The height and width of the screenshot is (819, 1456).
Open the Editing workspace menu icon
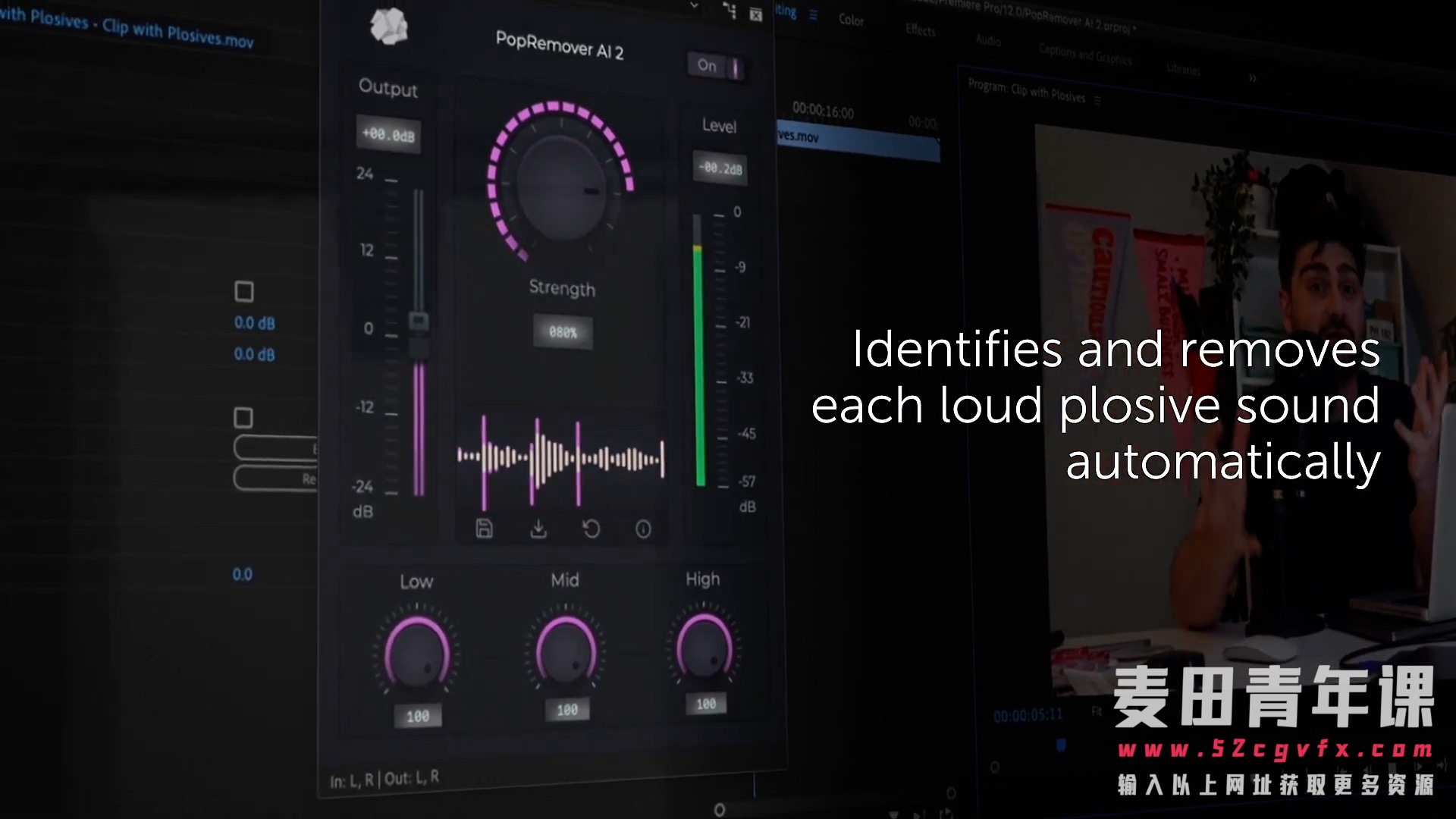tap(813, 14)
